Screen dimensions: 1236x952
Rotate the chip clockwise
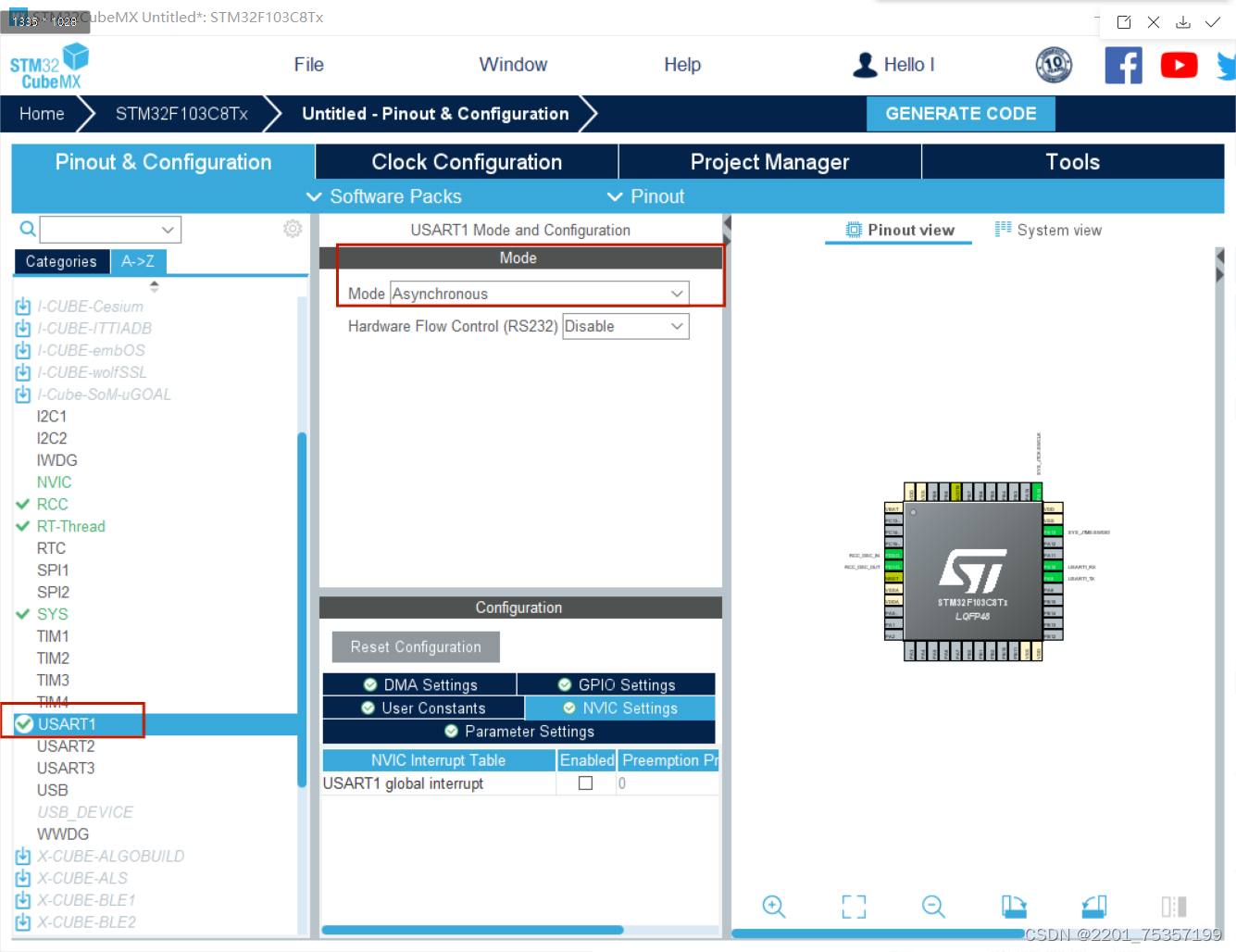point(1014,907)
